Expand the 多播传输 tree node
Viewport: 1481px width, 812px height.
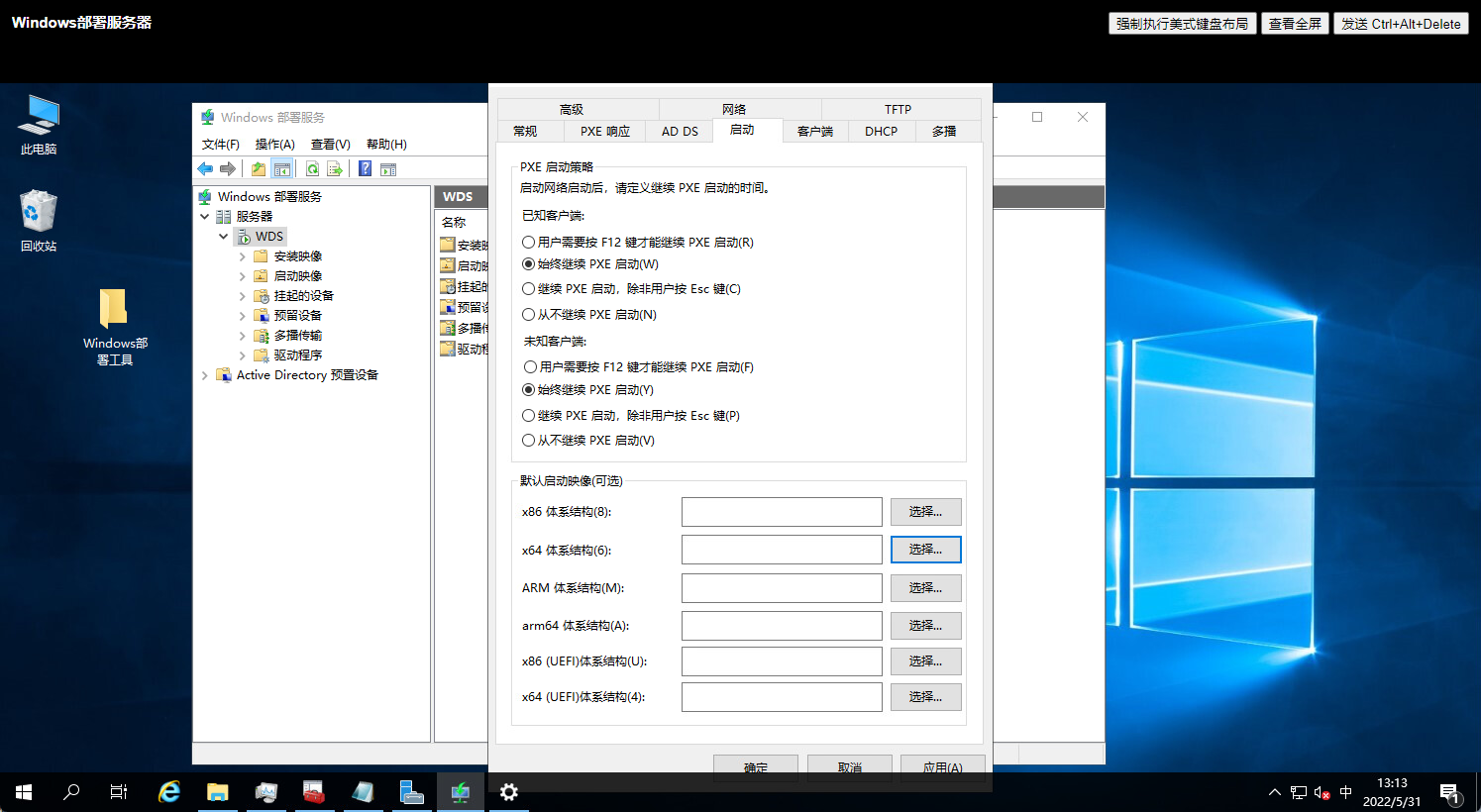[243, 335]
